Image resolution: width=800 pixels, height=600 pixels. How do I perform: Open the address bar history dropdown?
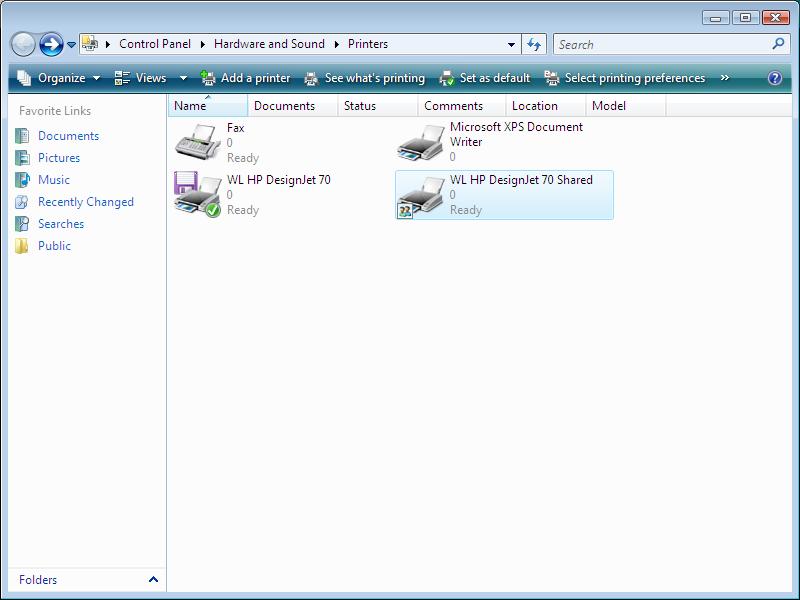pos(511,45)
